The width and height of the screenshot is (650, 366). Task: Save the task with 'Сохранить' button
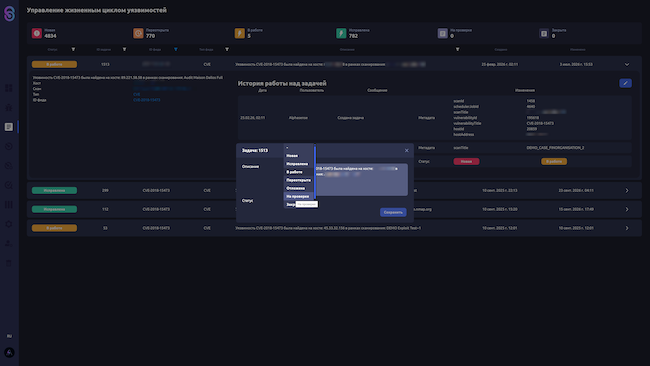point(393,212)
